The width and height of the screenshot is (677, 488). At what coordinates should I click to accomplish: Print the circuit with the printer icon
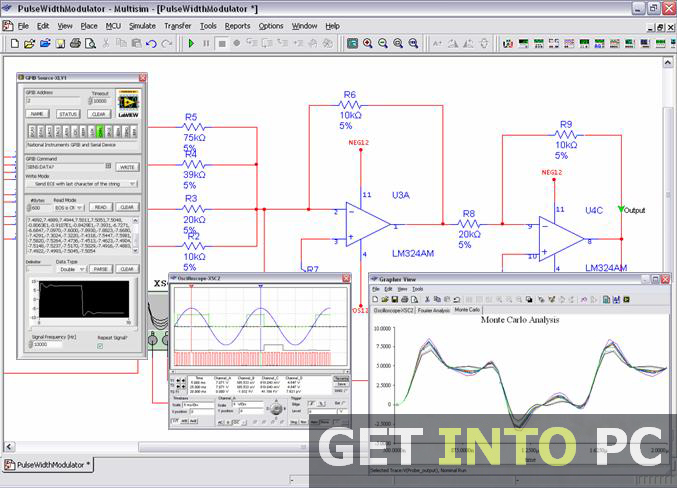(76, 43)
